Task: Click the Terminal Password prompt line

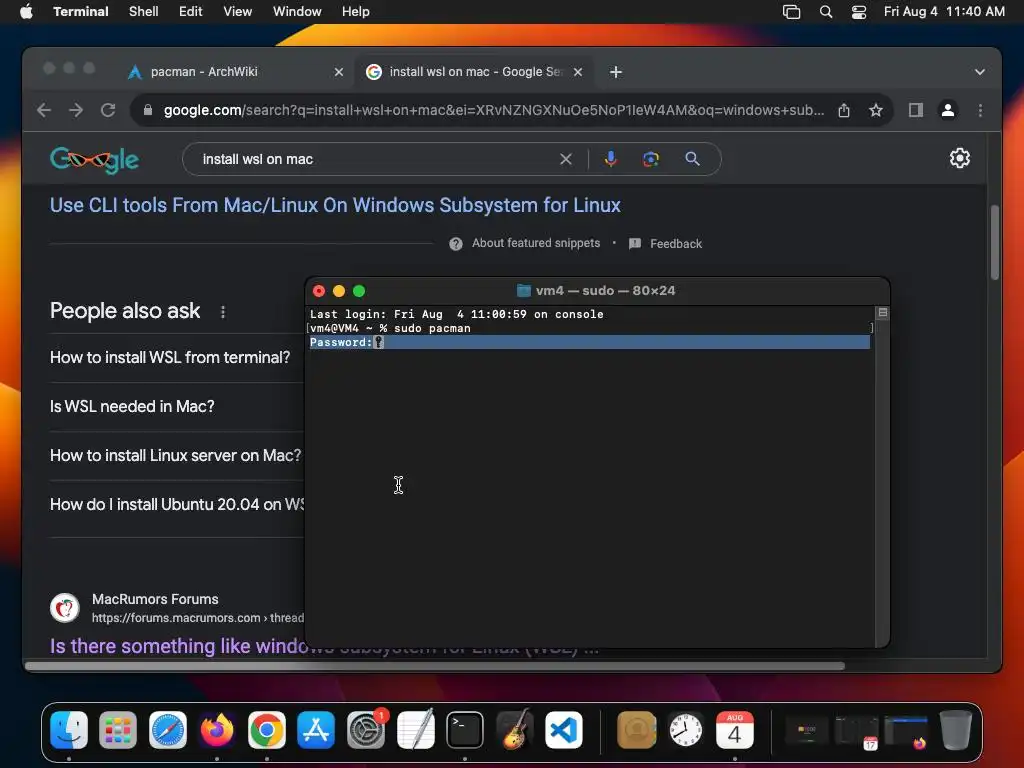Action: click(589, 342)
